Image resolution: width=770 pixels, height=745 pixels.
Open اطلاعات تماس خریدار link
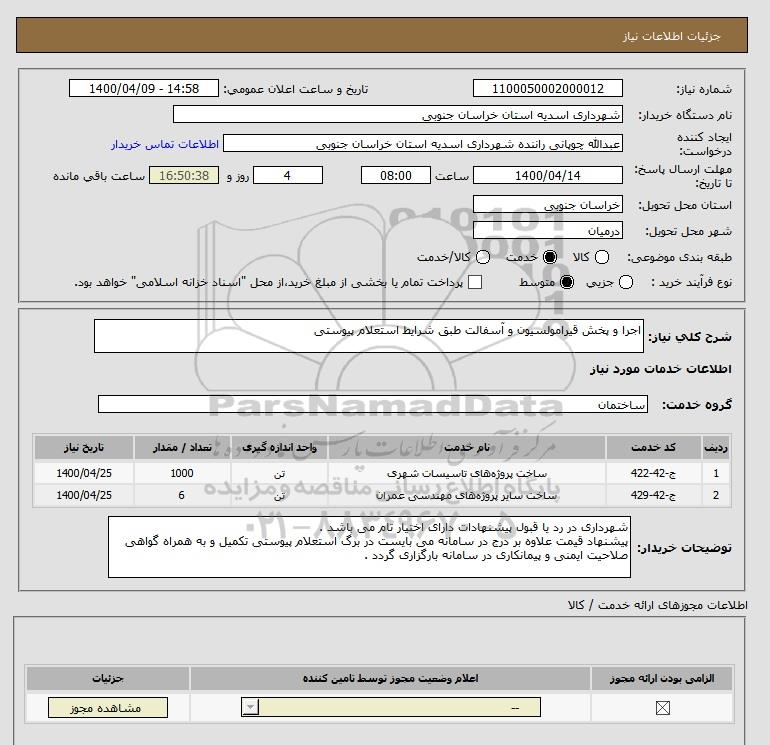[165, 144]
